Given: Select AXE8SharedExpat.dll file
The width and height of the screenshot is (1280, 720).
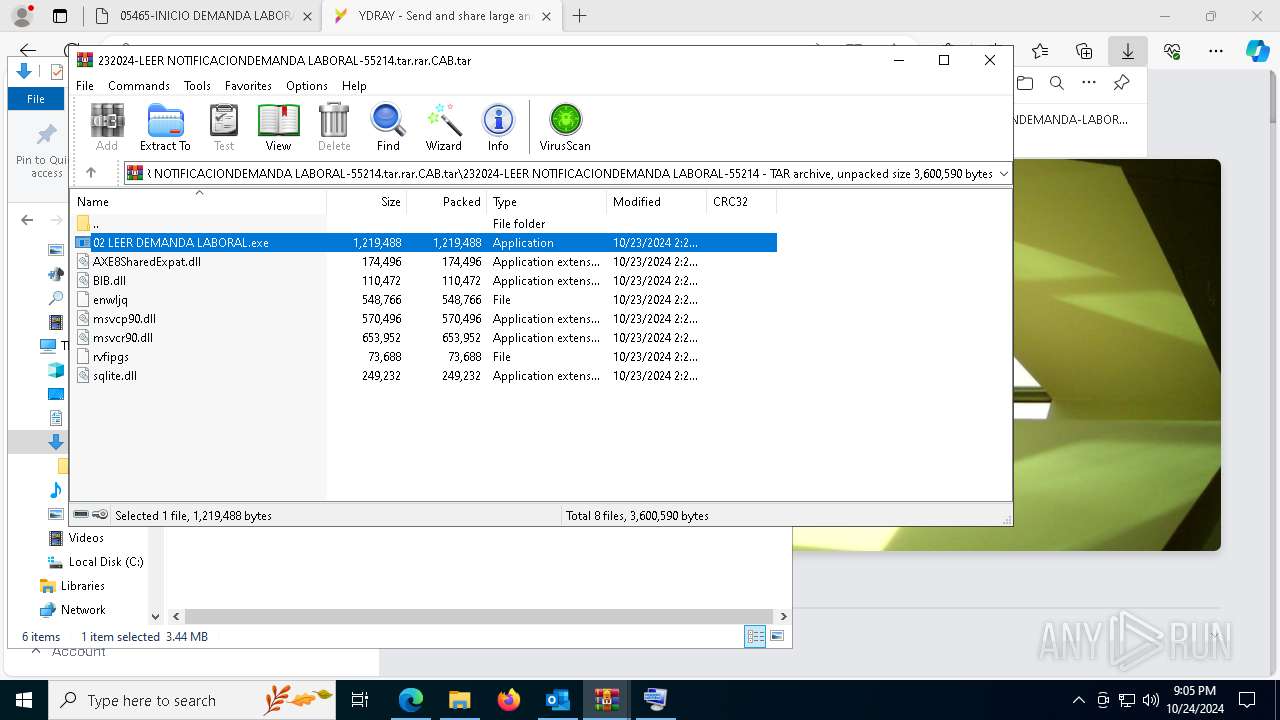Looking at the screenshot, I should tap(424, 261).
